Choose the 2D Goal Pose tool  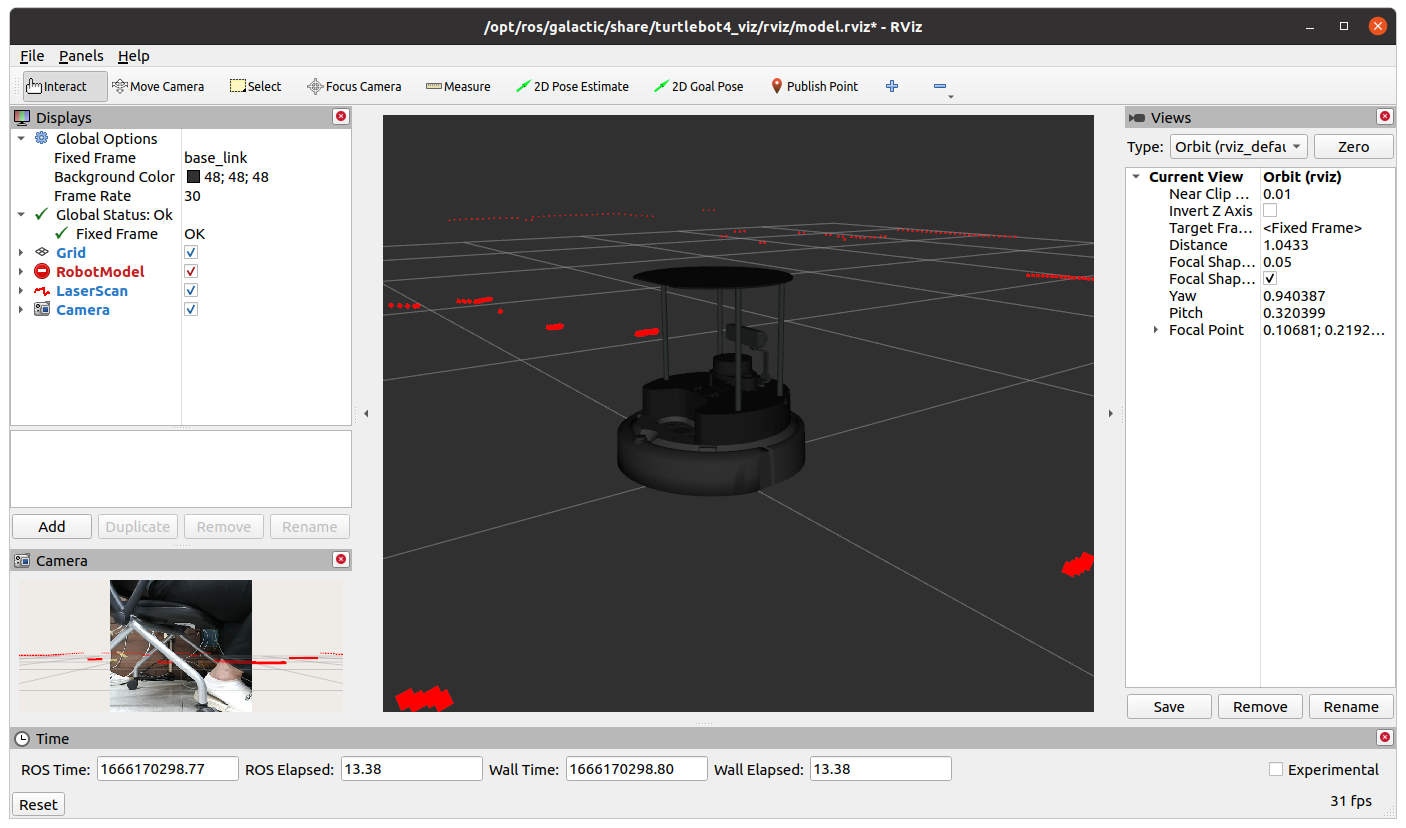pyautogui.click(x=698, y=86)
